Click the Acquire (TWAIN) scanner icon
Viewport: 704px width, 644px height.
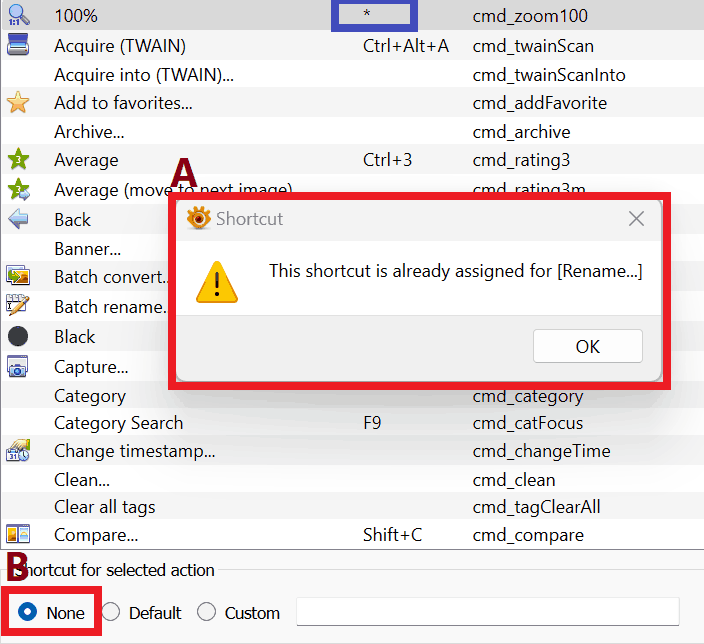tap(18, 44)
